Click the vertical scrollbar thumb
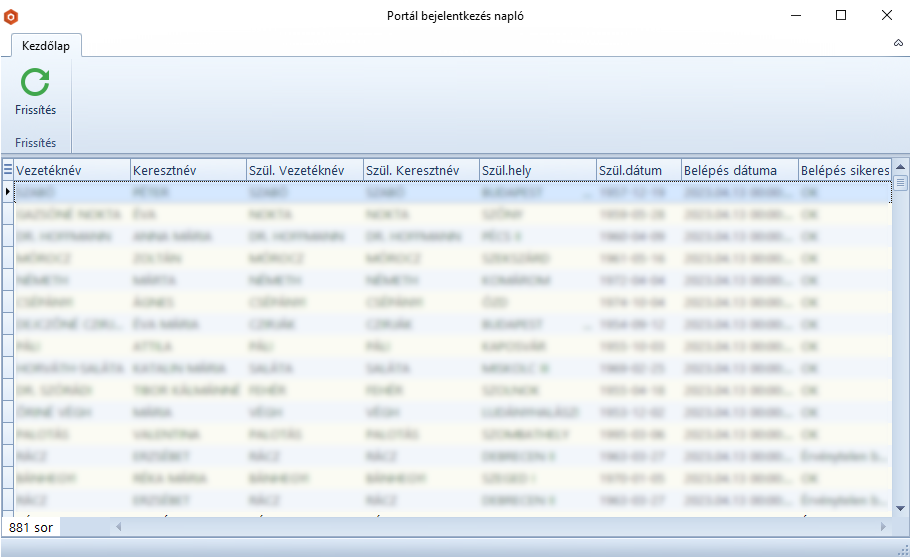Screen dimensions: 911x558 tap(900, 183)
